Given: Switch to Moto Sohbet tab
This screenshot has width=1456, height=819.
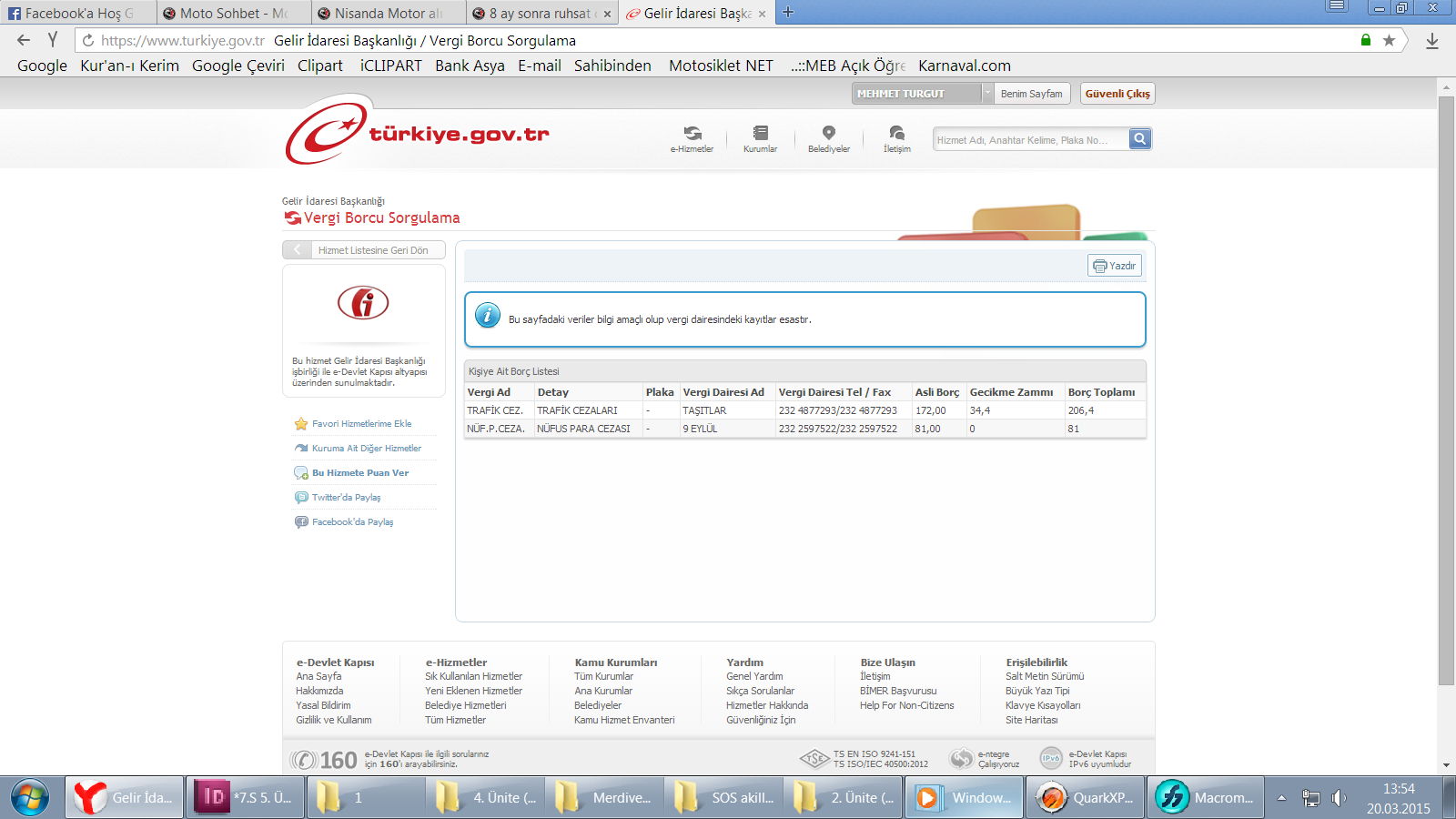Looking at the screenshot, I should click(232, 14).
